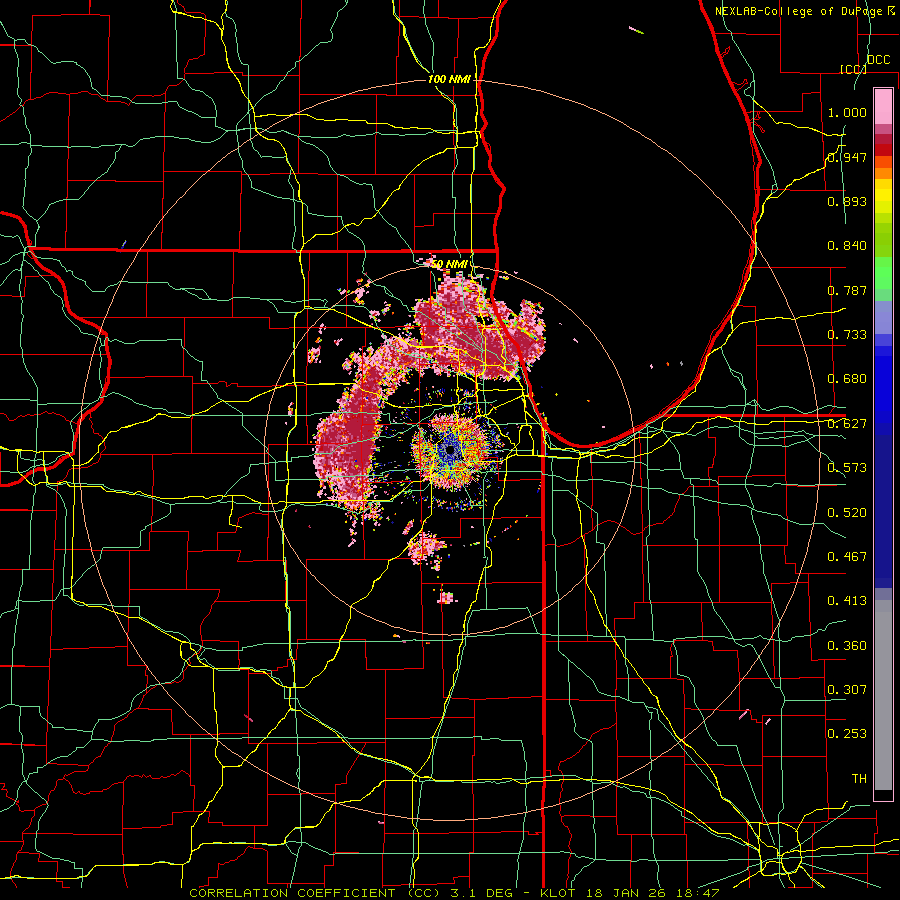The width and height of the screenshot is (900, 900).
Task: Select the 0.360 scale value
Action: (x=847, y=646)
